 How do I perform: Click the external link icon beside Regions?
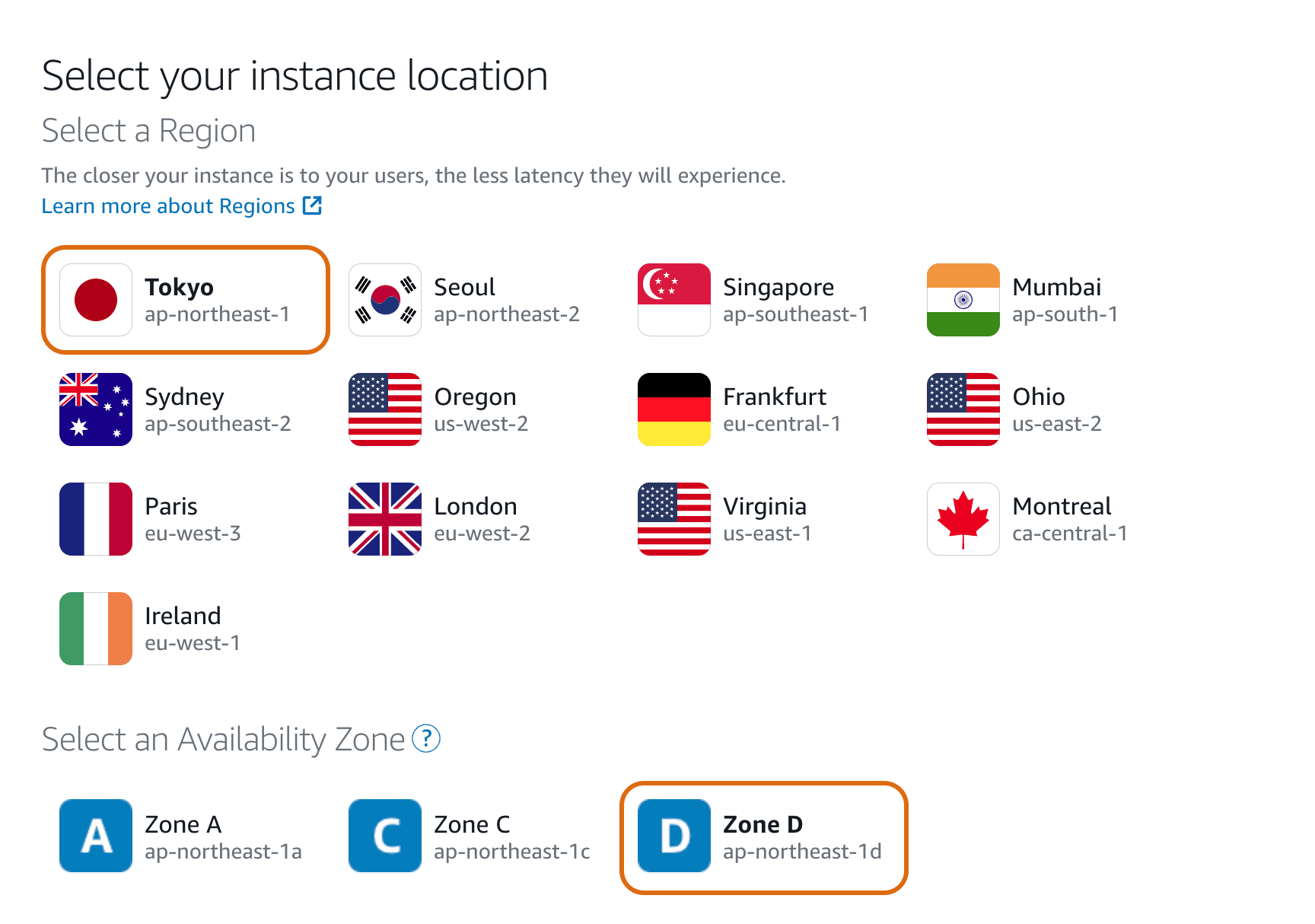pos(313,206)
